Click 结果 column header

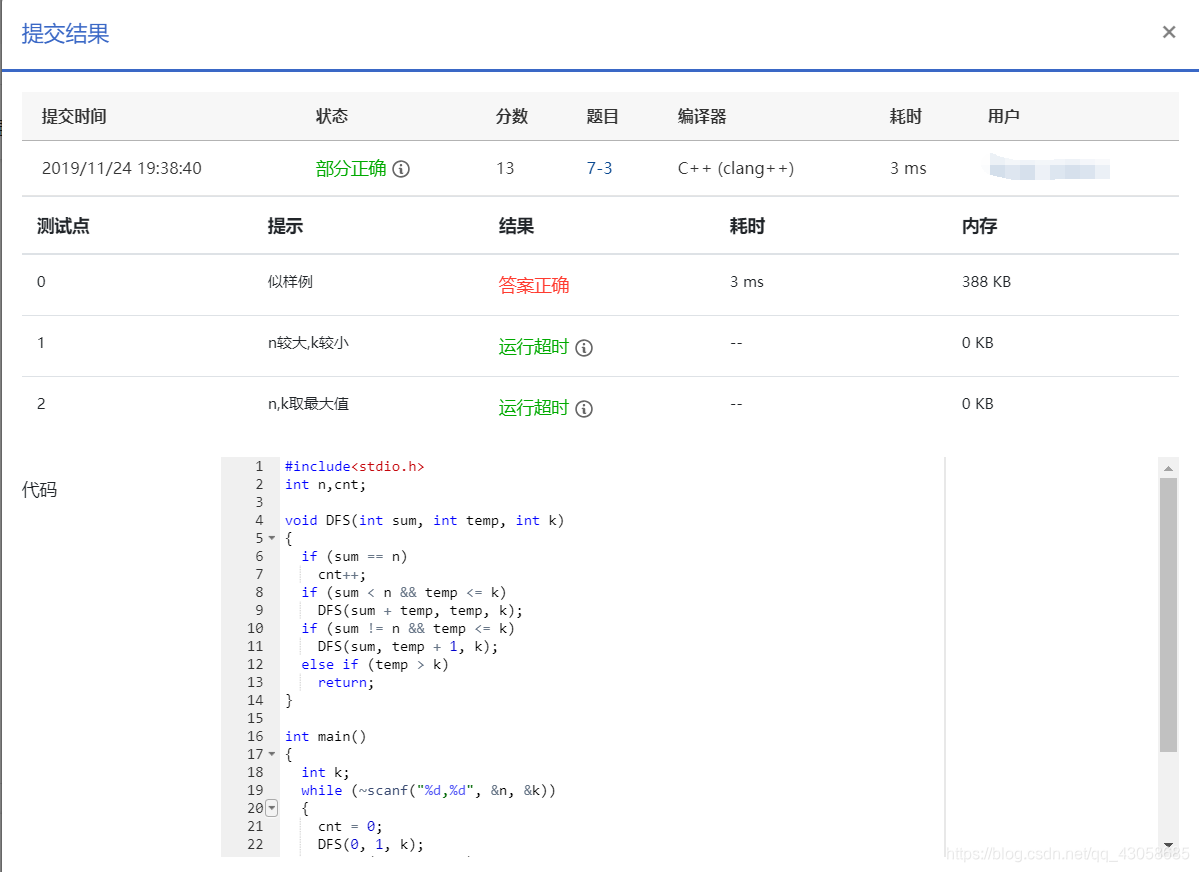coord(516,226)
